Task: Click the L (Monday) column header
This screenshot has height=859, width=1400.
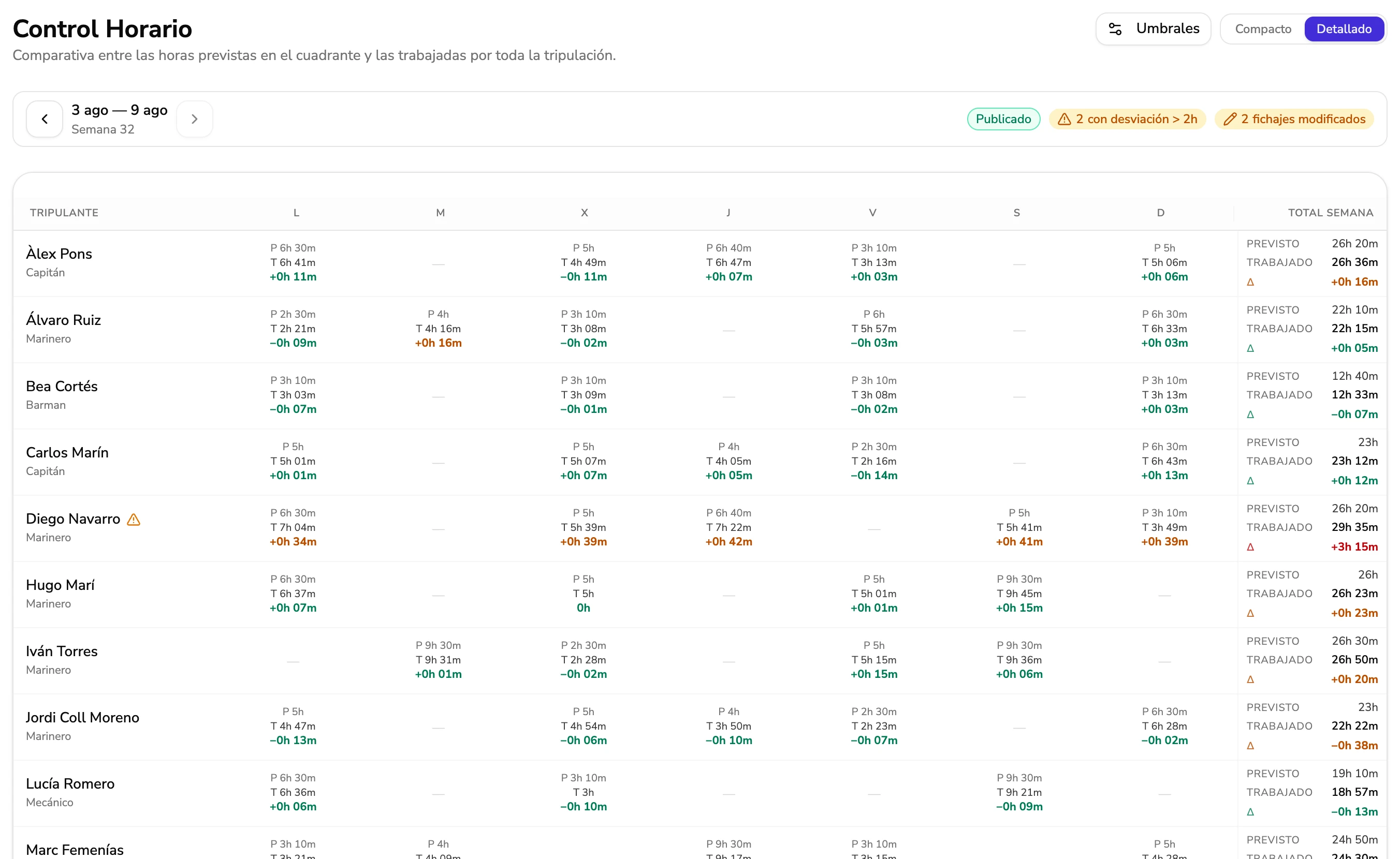Action: [x=296, y=213]
